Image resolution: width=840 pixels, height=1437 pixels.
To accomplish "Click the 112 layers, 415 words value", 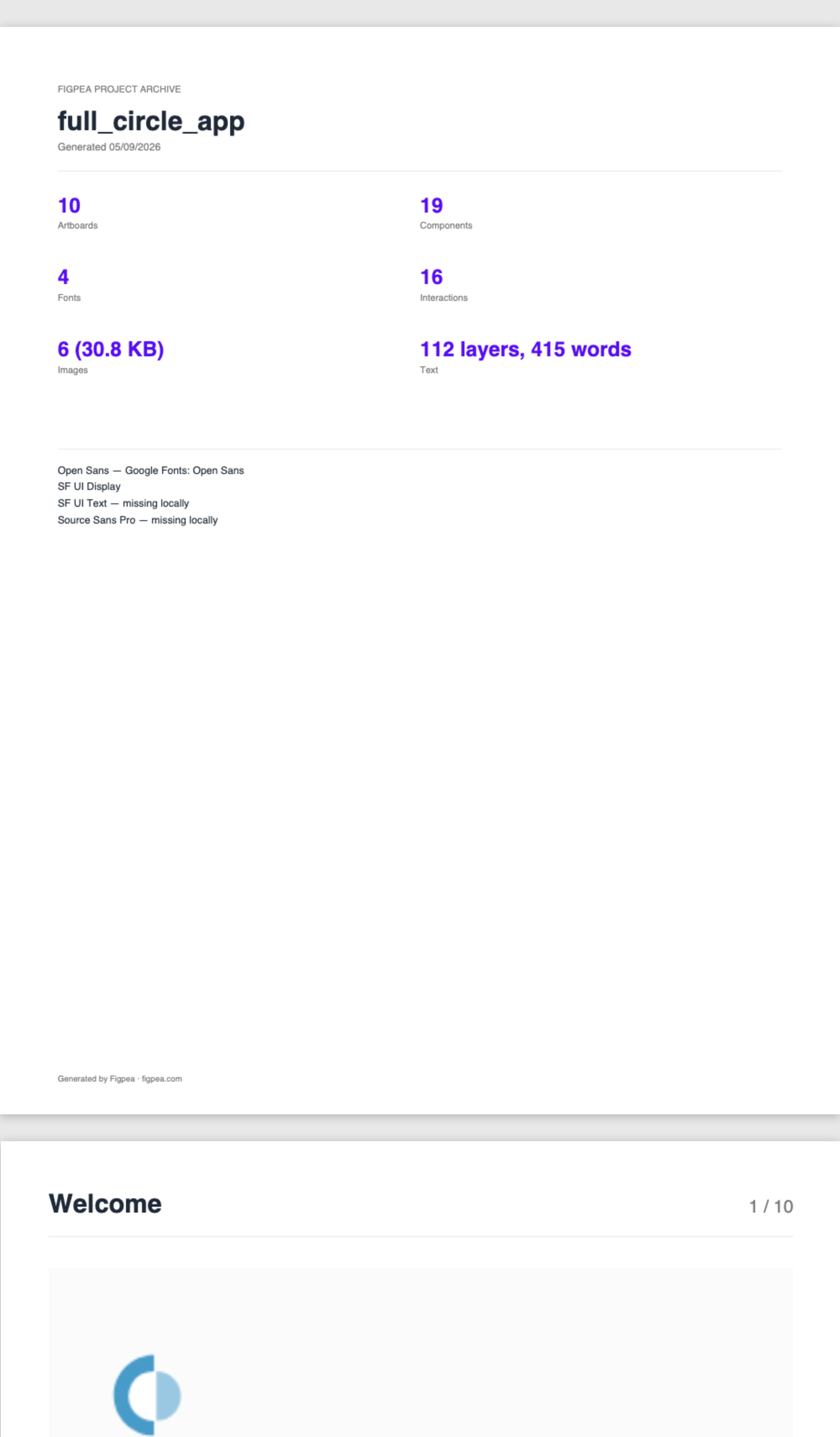I will [x=525, y=349].
